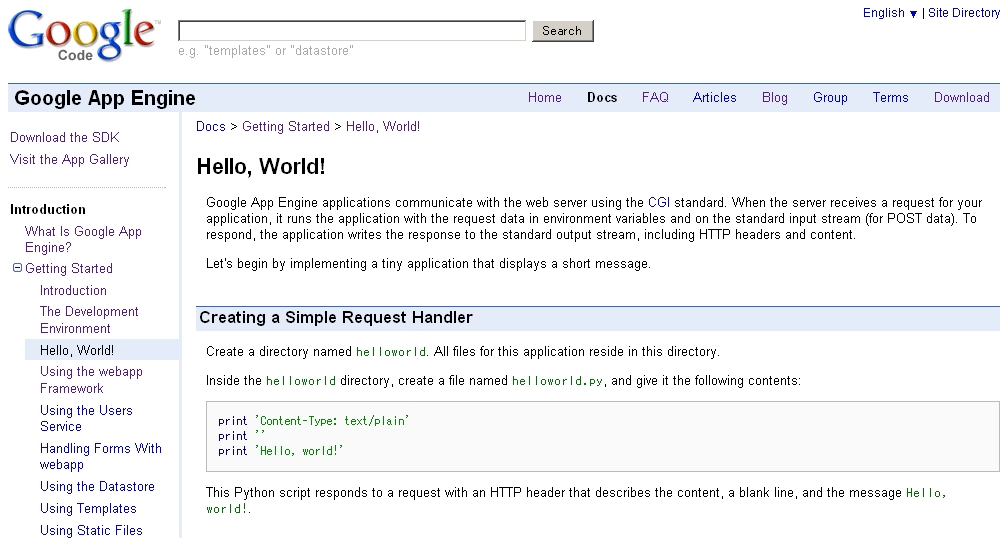Image resolution: width=1008 pixels, height=538 pixels.
Task: Click the code line print 'Hello, world!'
Action: coord(280,451)
